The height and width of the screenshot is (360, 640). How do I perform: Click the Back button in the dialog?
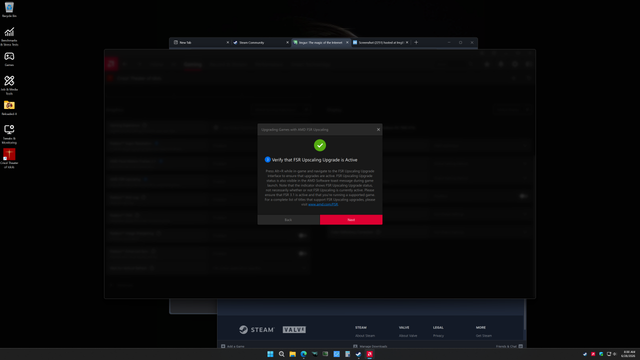coord(289,220)
